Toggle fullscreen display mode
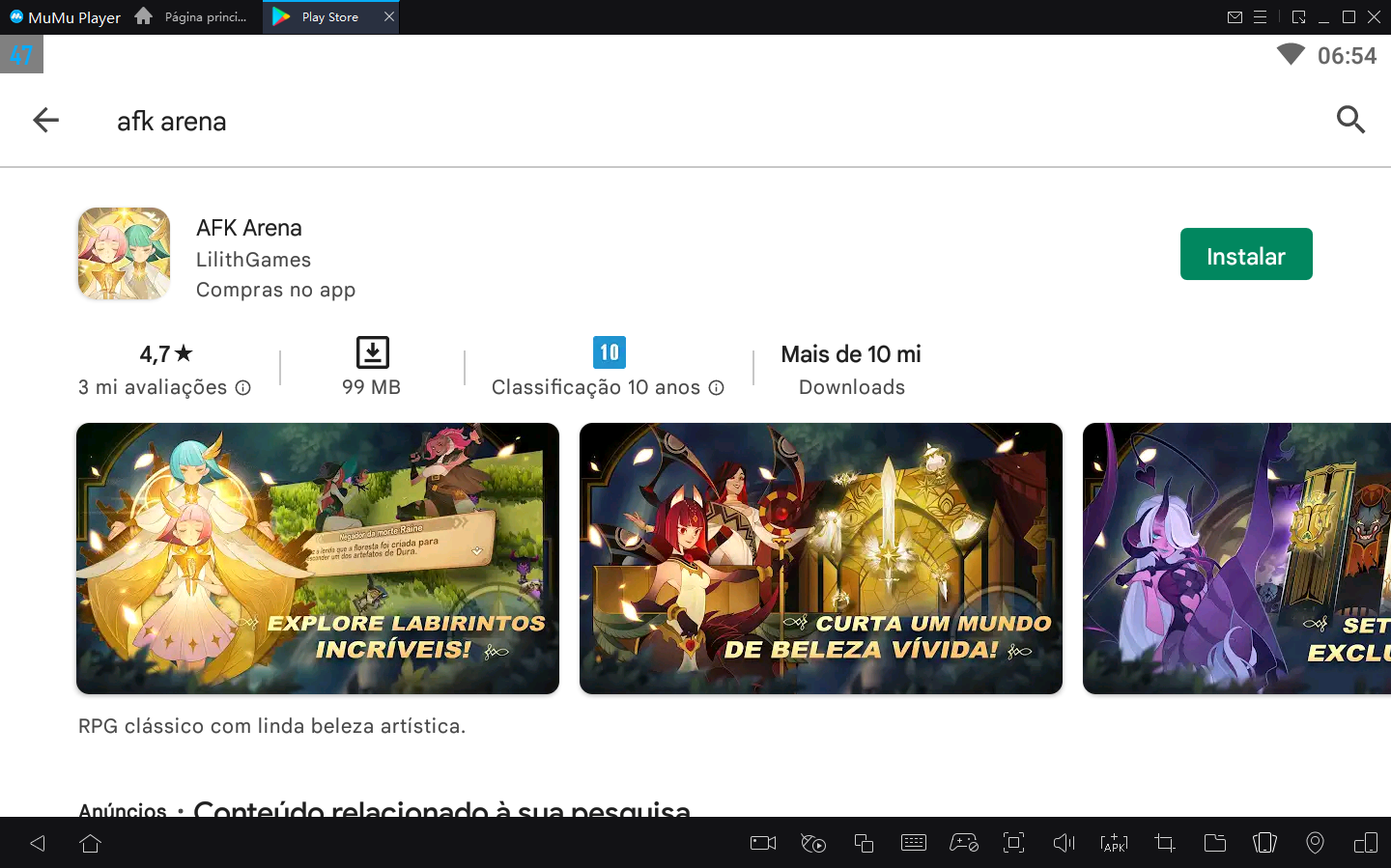Image resolution: width=1391 pixels, height=868 pixels. [1013, 843]
